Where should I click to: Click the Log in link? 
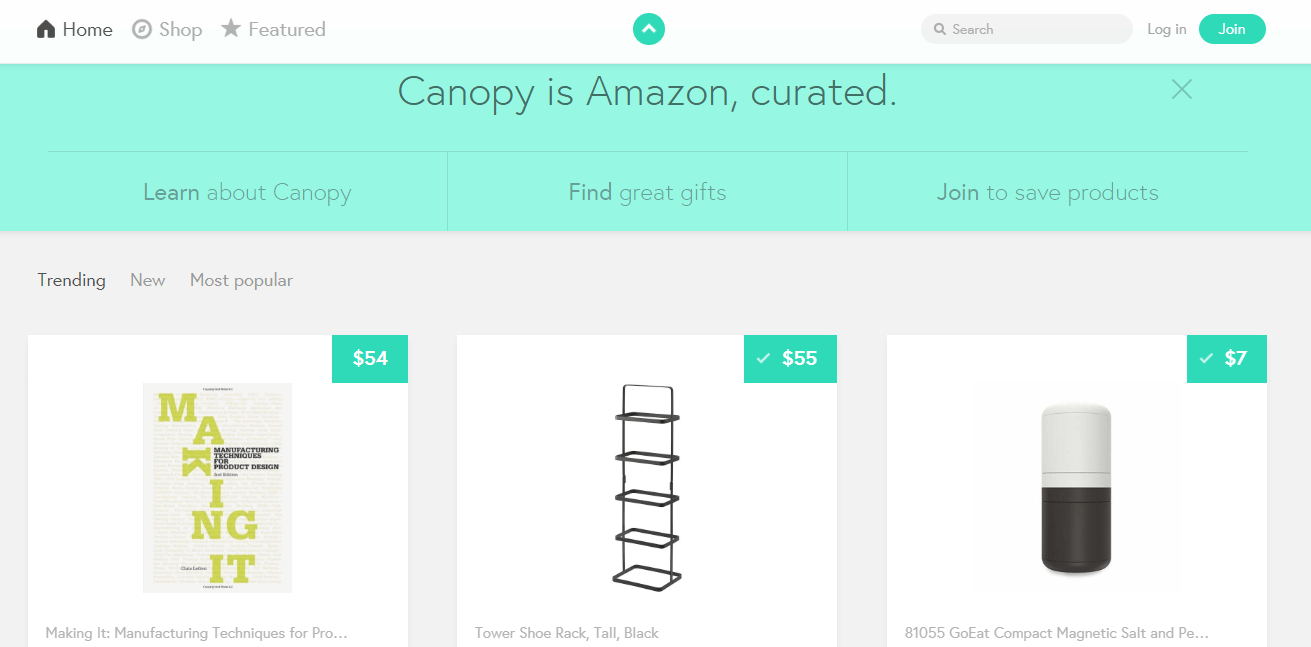(x=1165, y=29)
